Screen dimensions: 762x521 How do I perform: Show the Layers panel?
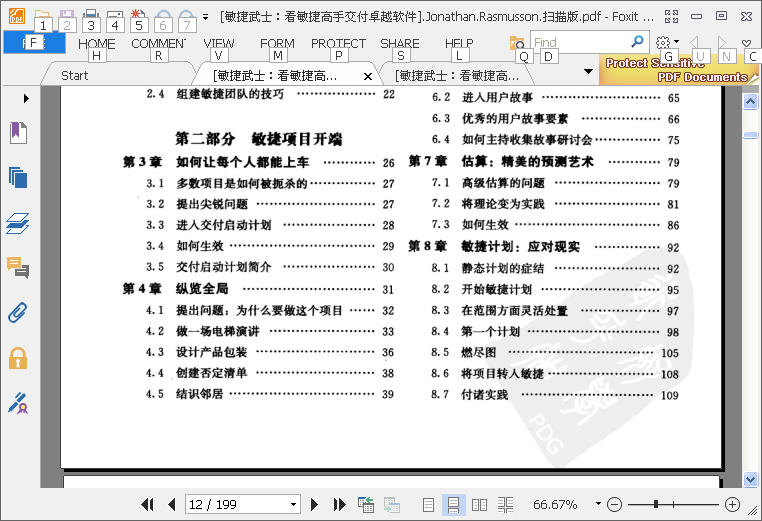point(17,223)
